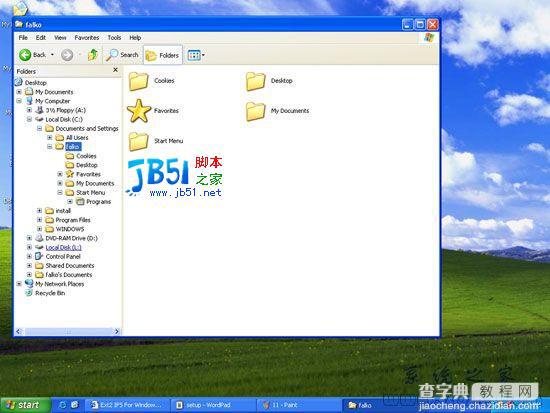Open the View menu
The width and height of the screenshot is (550, 413).
point(60,38)
